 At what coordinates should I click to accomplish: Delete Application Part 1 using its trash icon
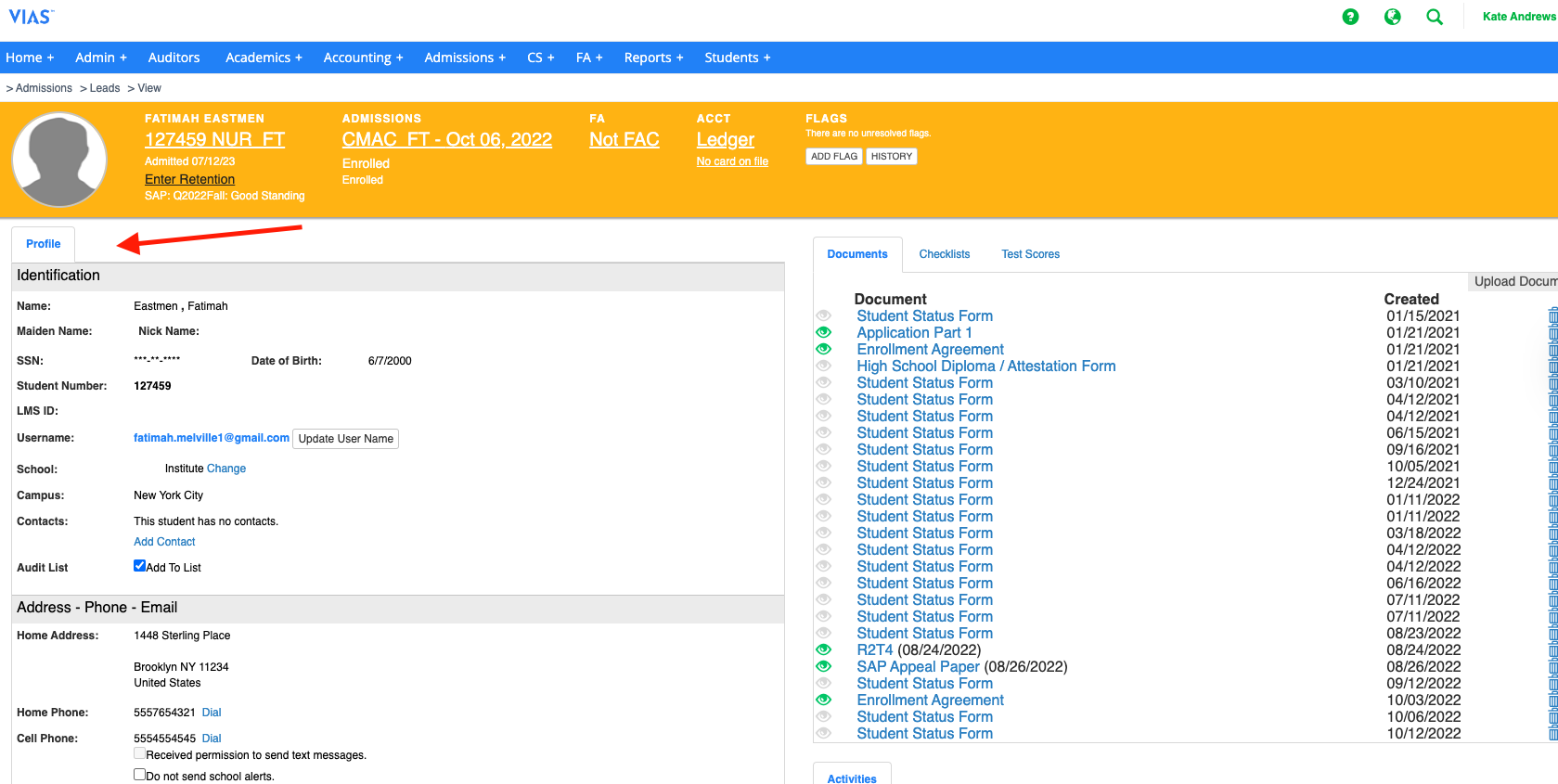coord(1552,333)
